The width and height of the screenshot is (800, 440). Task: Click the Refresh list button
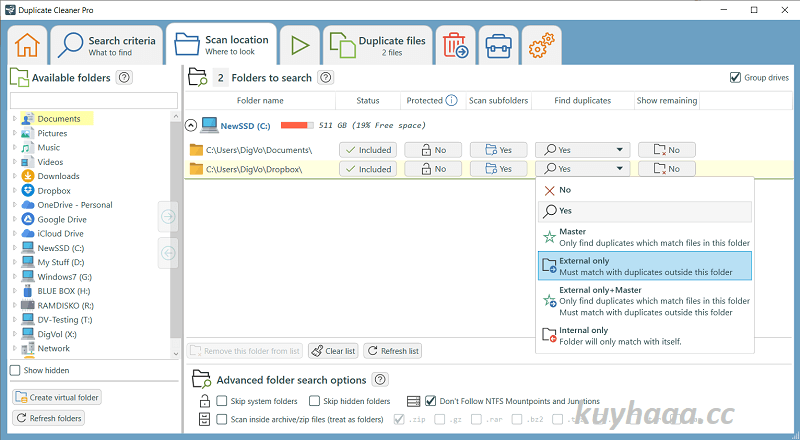click(393, 351)
